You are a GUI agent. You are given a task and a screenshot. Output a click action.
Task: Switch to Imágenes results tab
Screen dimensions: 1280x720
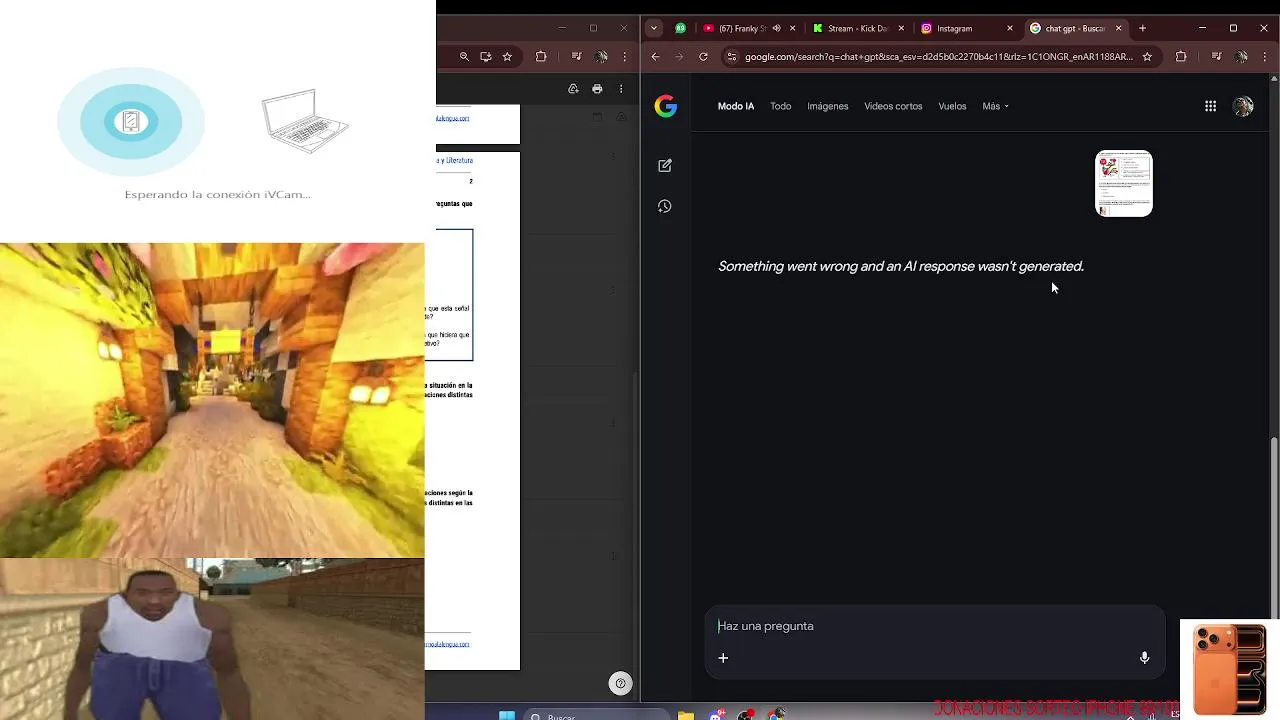pyautogui.click(x=827, y=106)
